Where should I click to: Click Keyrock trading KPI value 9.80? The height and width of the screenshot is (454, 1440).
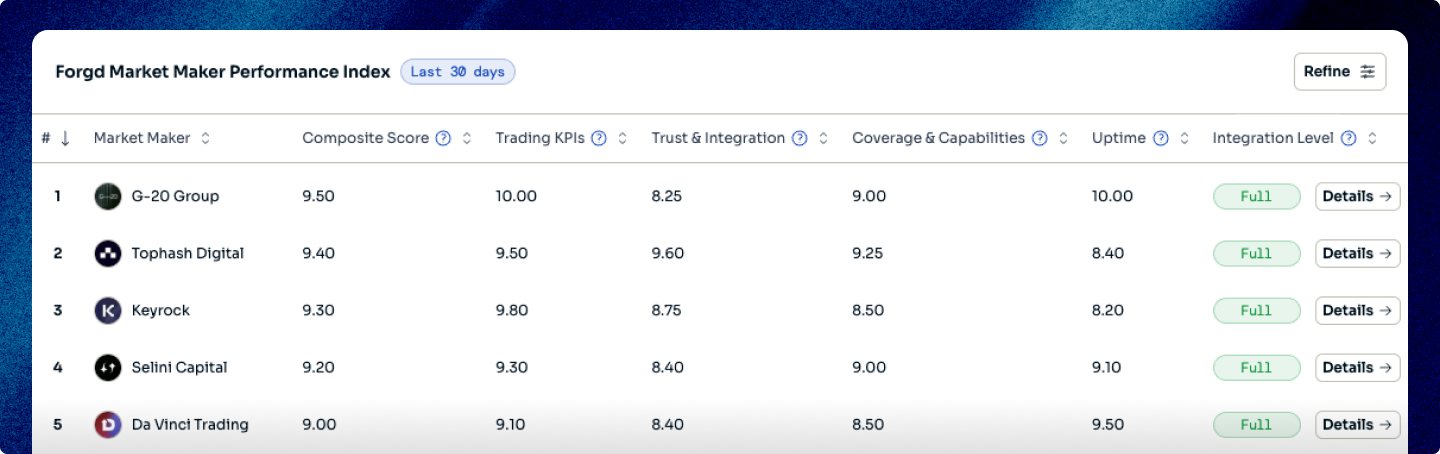pos(512,311)
